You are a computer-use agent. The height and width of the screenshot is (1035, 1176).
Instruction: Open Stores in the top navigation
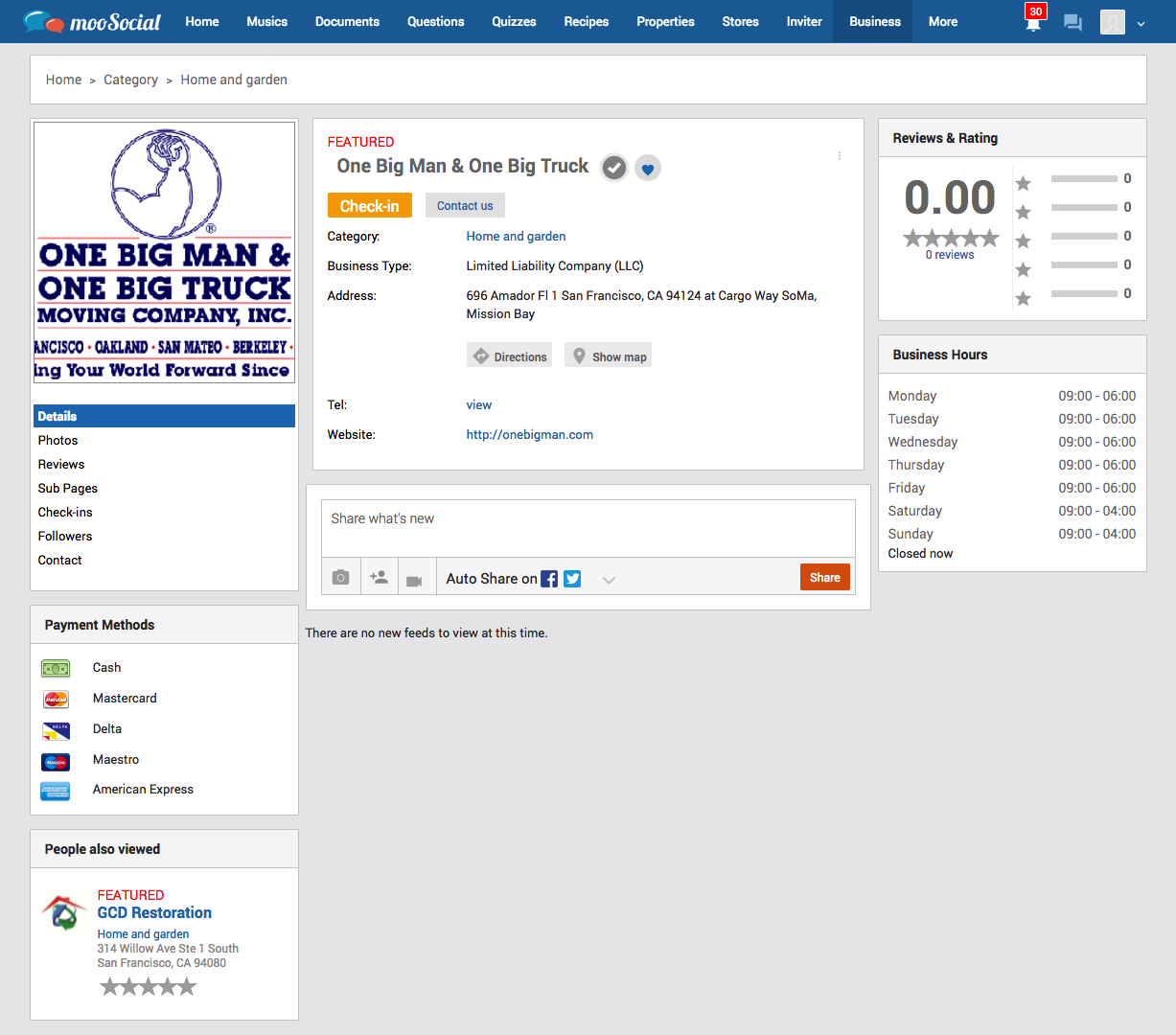[x=740, y=21]
